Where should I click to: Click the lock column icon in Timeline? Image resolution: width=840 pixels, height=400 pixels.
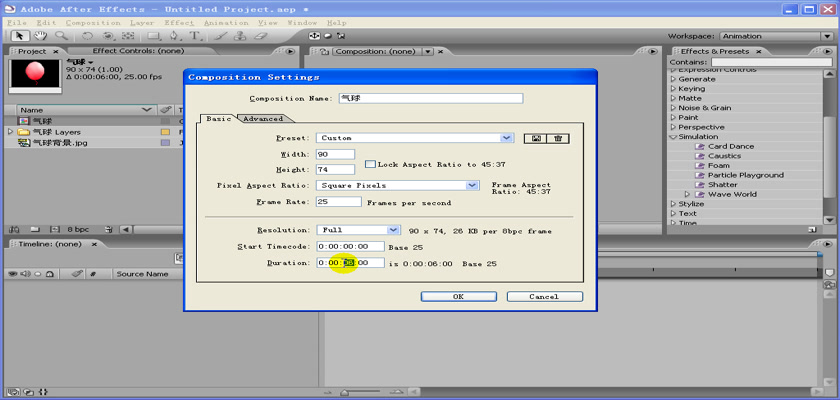coord(49,274)
